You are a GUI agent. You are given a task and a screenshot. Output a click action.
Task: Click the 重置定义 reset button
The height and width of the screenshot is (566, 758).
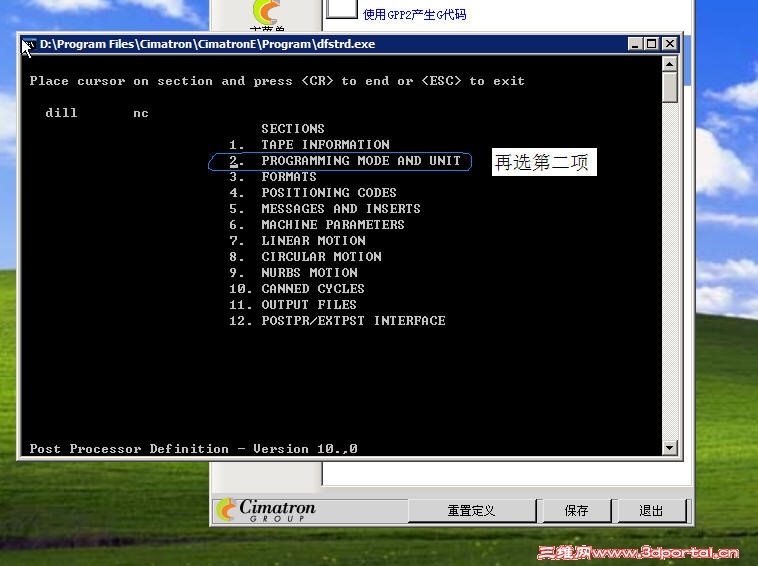coord(472,511)
